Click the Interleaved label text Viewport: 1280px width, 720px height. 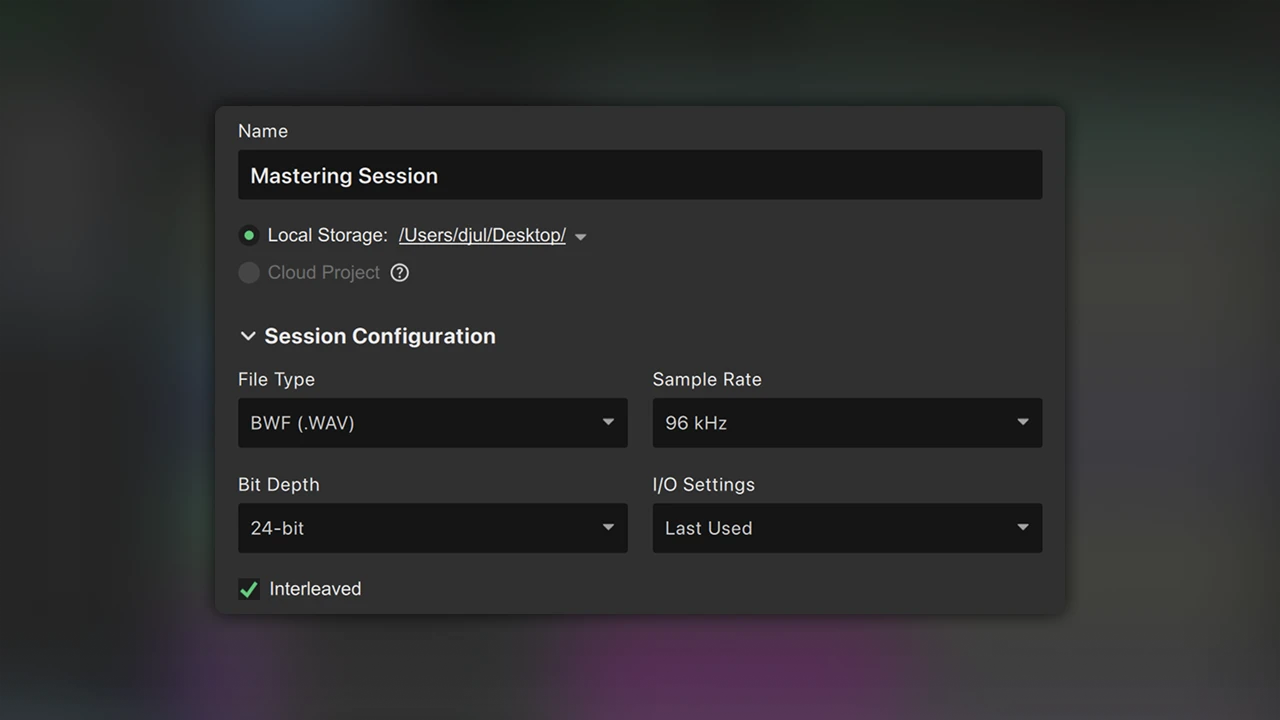pos(315,589)
